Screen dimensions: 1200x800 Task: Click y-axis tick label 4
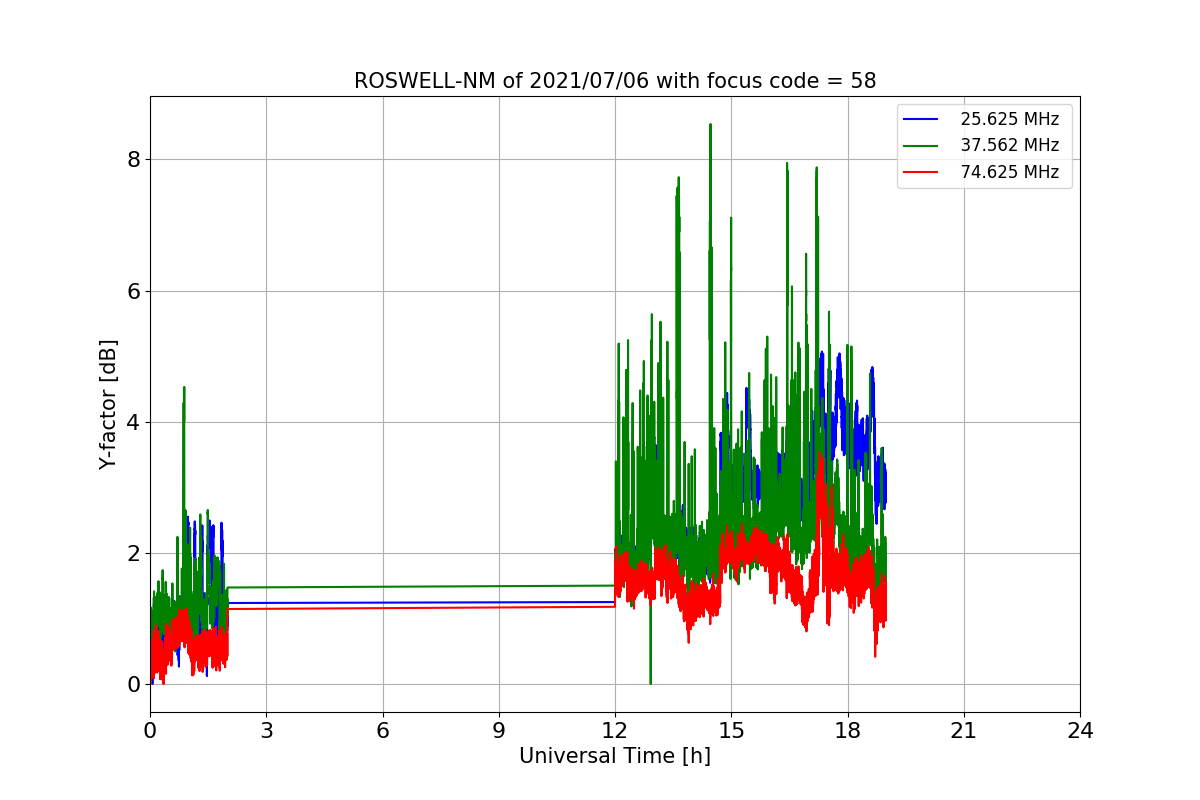tap(134, 422)
